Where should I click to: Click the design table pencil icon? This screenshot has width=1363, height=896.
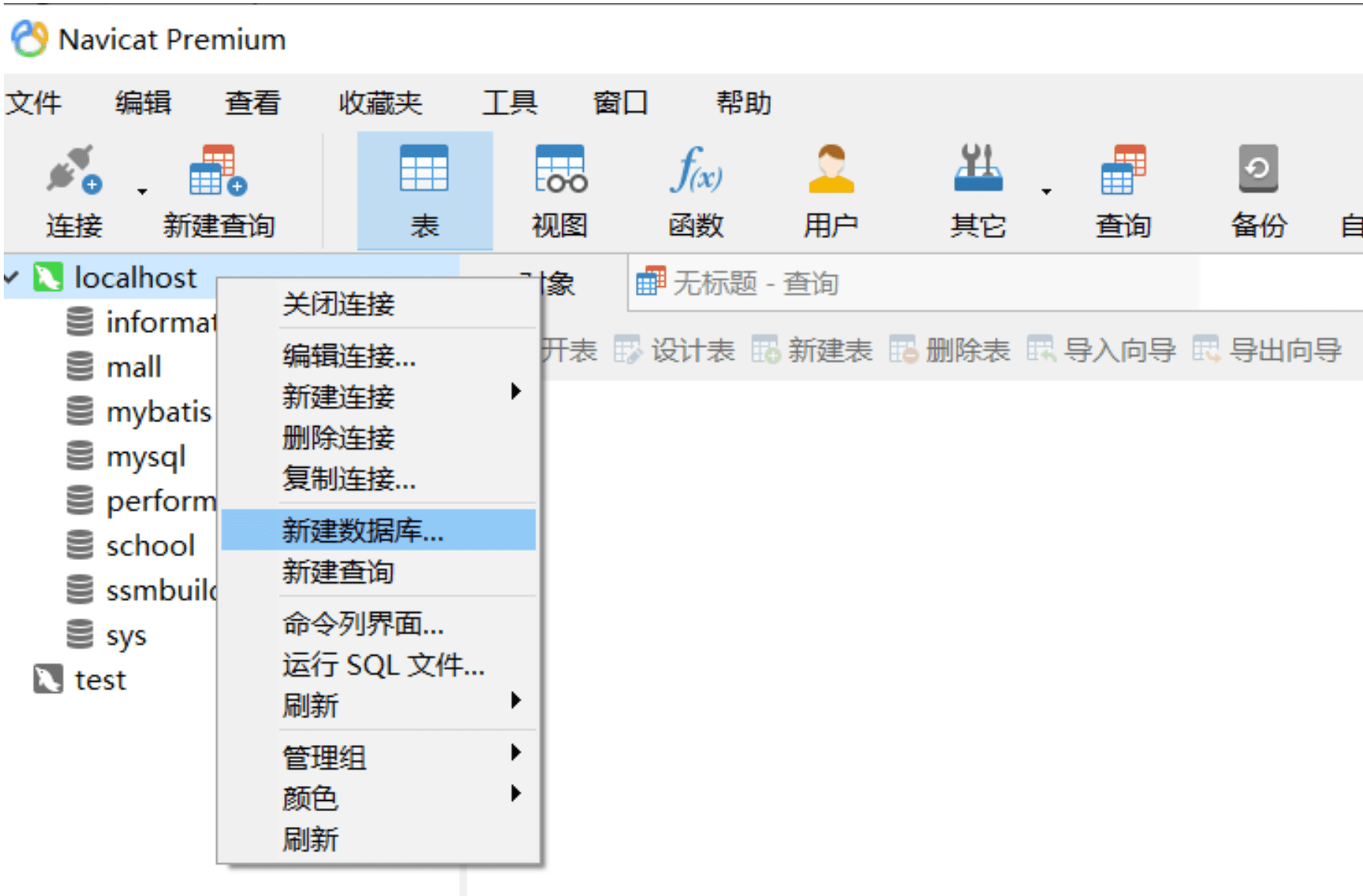[627, 349]
